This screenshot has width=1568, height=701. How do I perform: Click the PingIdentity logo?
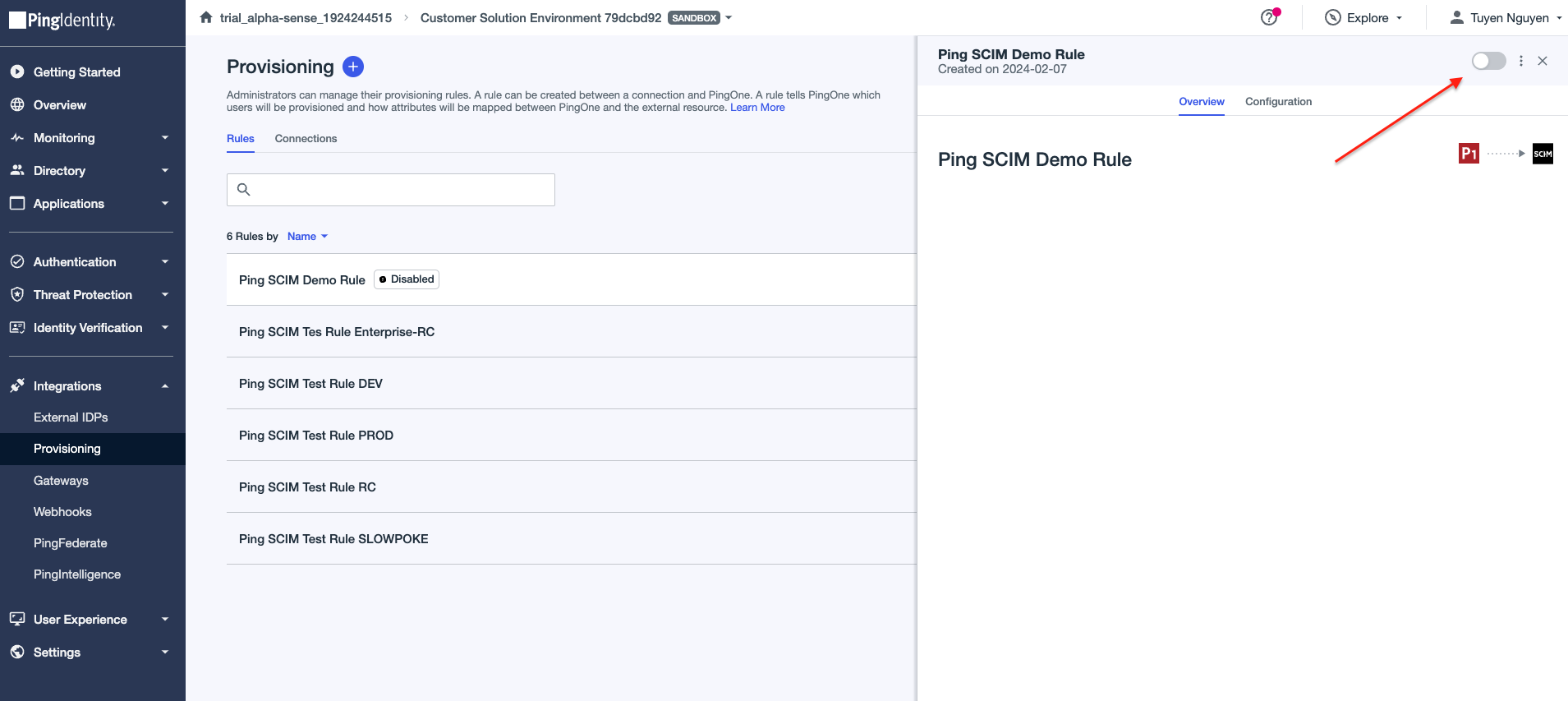click(62, 21)
